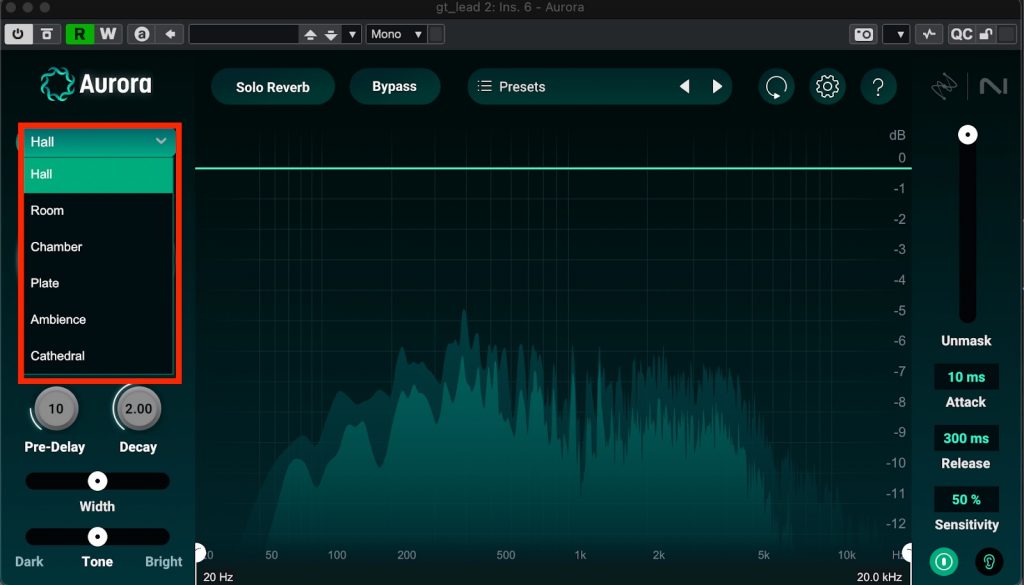Click the Width slider handle
Image resolution: width=1024 pixels, height=585 pixels.
click(x=97, y=481)
